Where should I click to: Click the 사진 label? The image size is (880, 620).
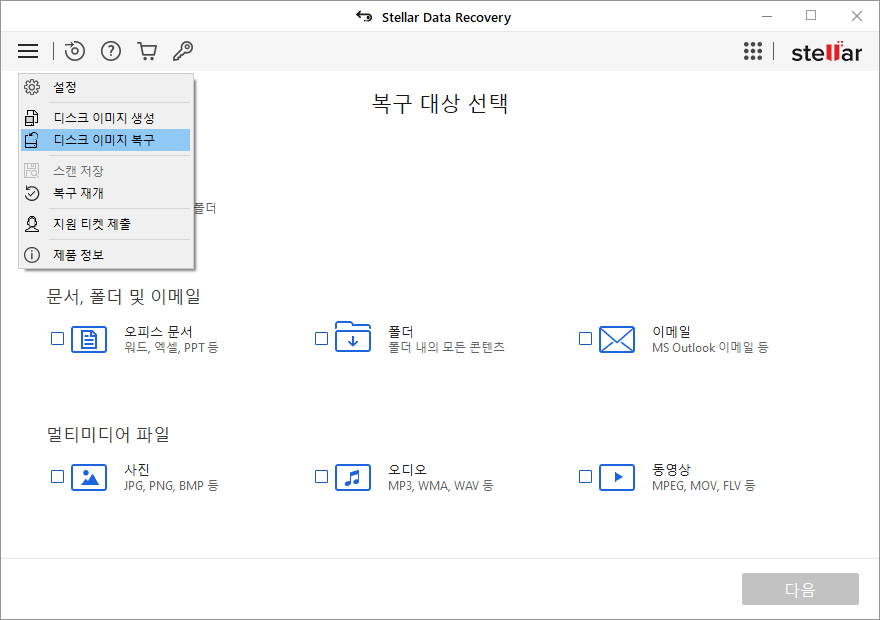coord(137,469)
